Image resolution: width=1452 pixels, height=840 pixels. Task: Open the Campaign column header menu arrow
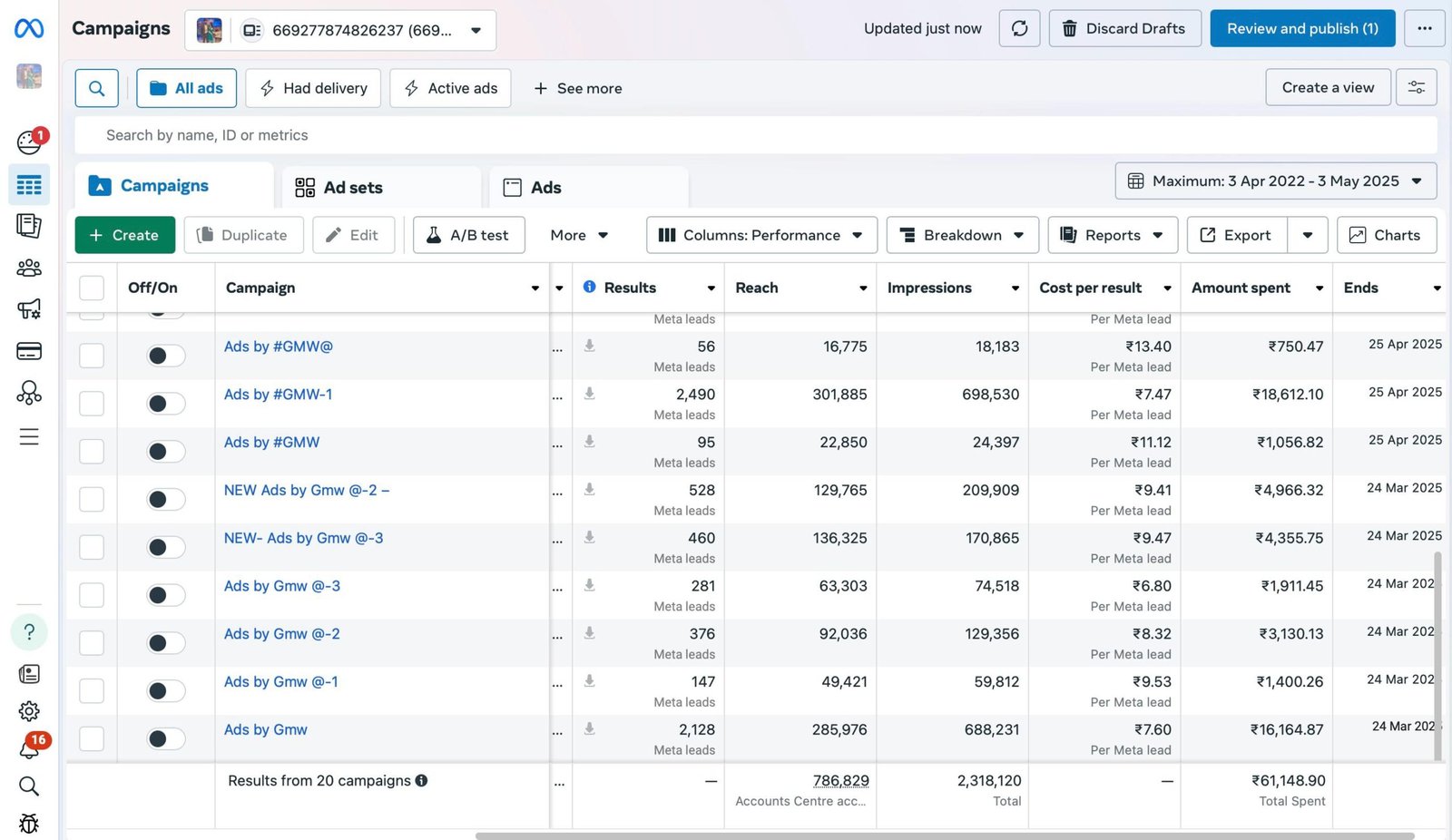click(535, 288)
